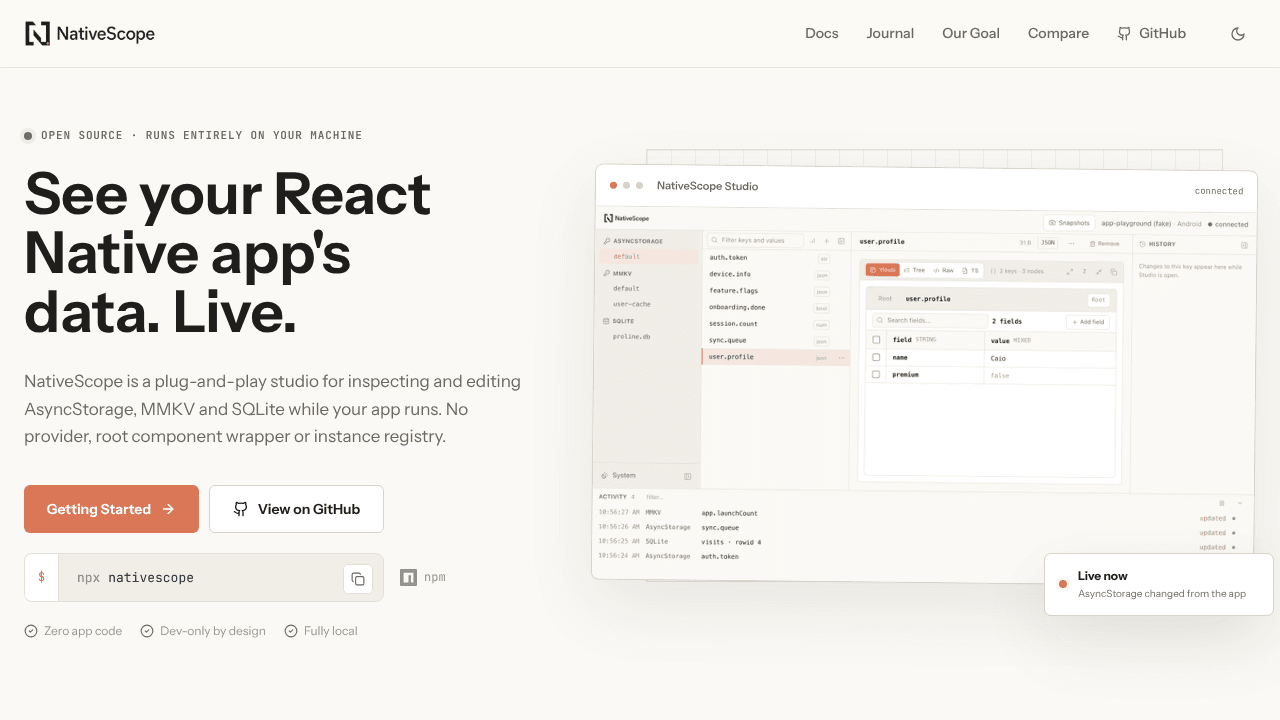Open the JSON type dropdown

click(x=1048, y=242)
